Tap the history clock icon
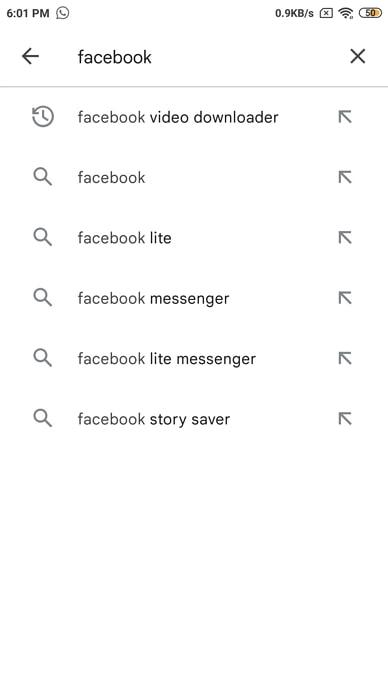The height and width of the screenshot is (690, 388). click(43, 117)
